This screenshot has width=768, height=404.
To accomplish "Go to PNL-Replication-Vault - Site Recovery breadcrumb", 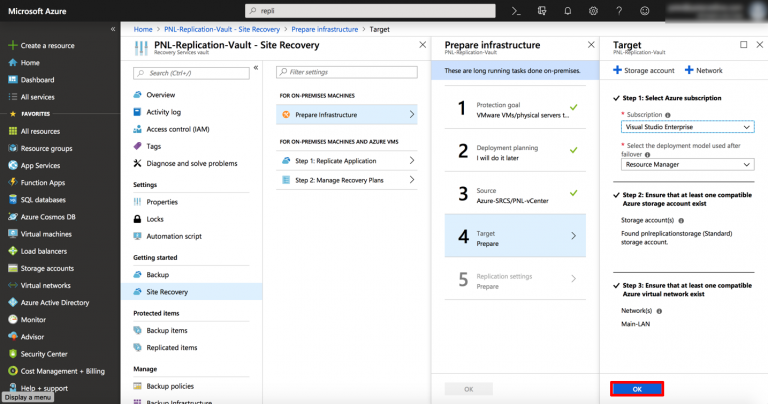I will point(222,29).
